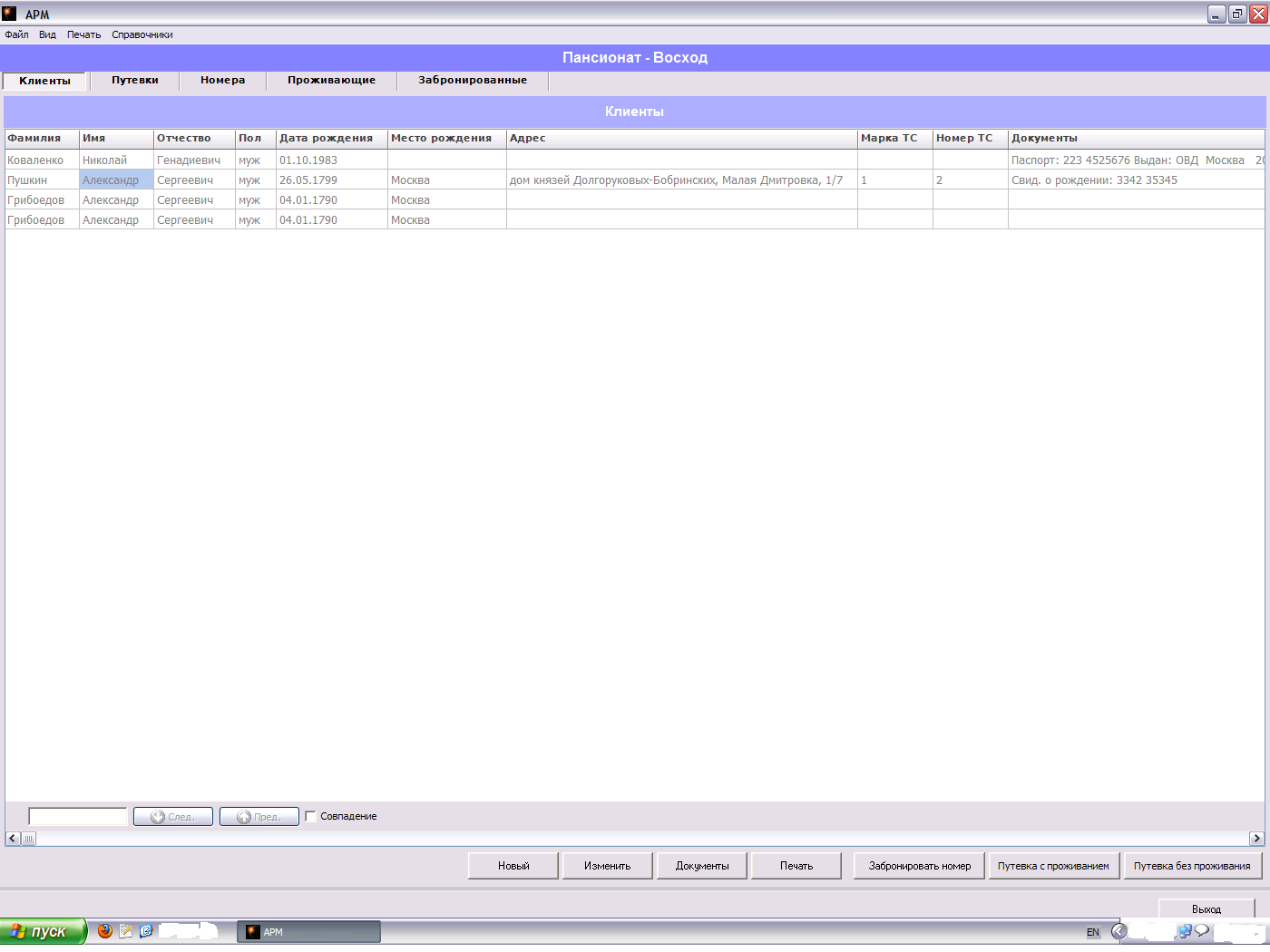Open Internet Explorer from quick launch
The image size is (1270, 952).
(146, 931)
